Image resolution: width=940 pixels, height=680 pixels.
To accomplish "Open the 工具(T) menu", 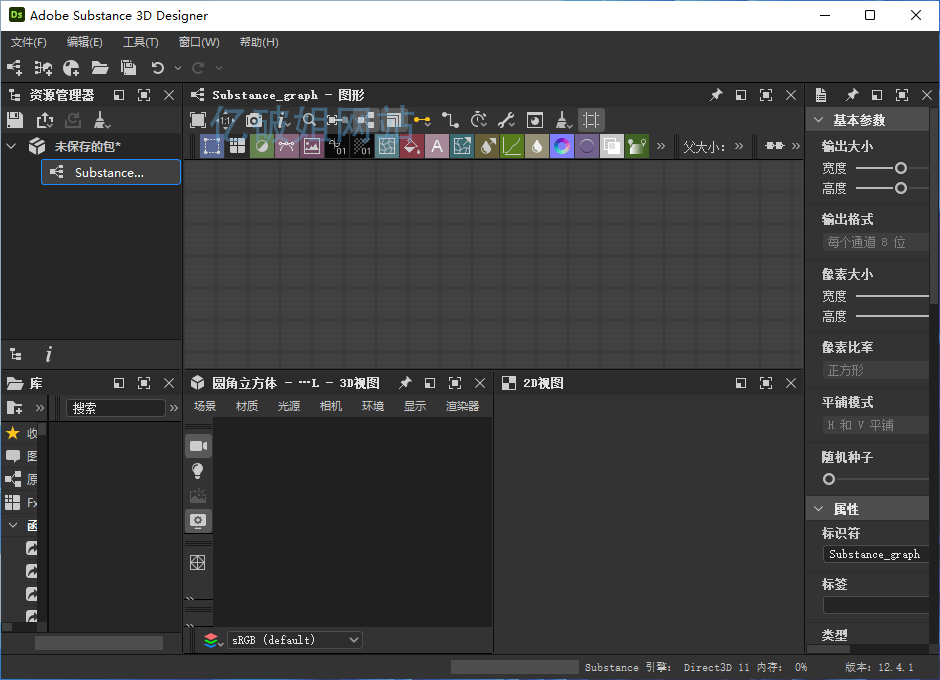I will pos(141,42).
